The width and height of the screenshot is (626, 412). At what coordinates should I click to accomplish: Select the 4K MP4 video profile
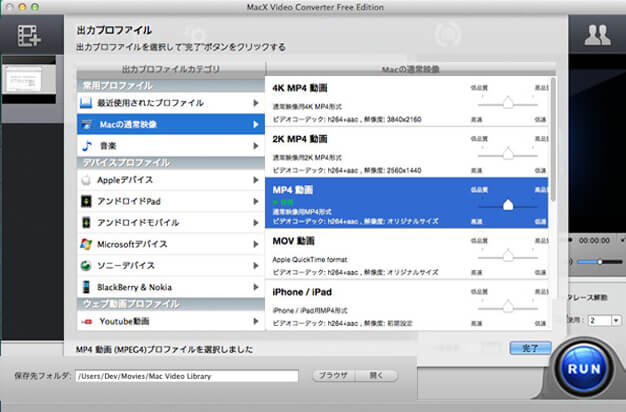(x=407, y=102)
